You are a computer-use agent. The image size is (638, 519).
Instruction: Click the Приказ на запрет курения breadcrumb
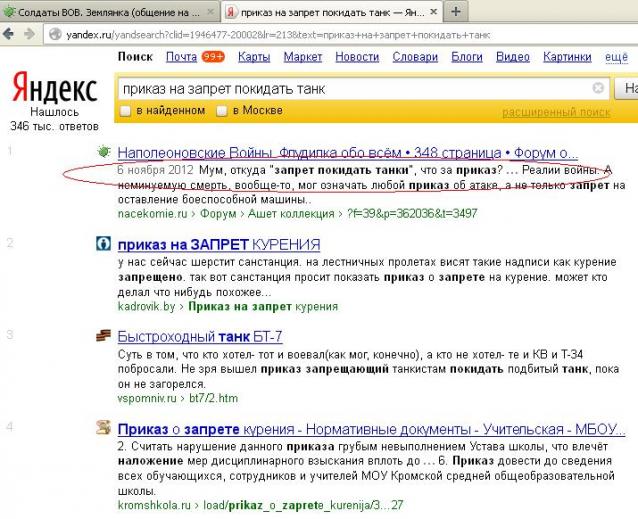point(263,306)
